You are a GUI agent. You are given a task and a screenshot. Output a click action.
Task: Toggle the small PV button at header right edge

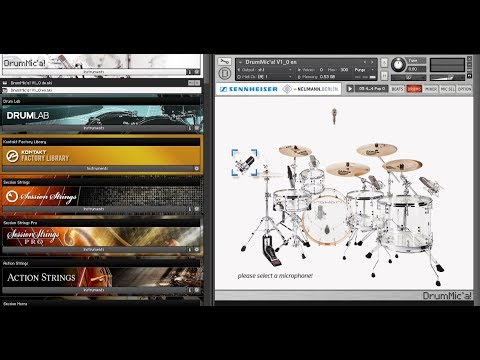469,76
